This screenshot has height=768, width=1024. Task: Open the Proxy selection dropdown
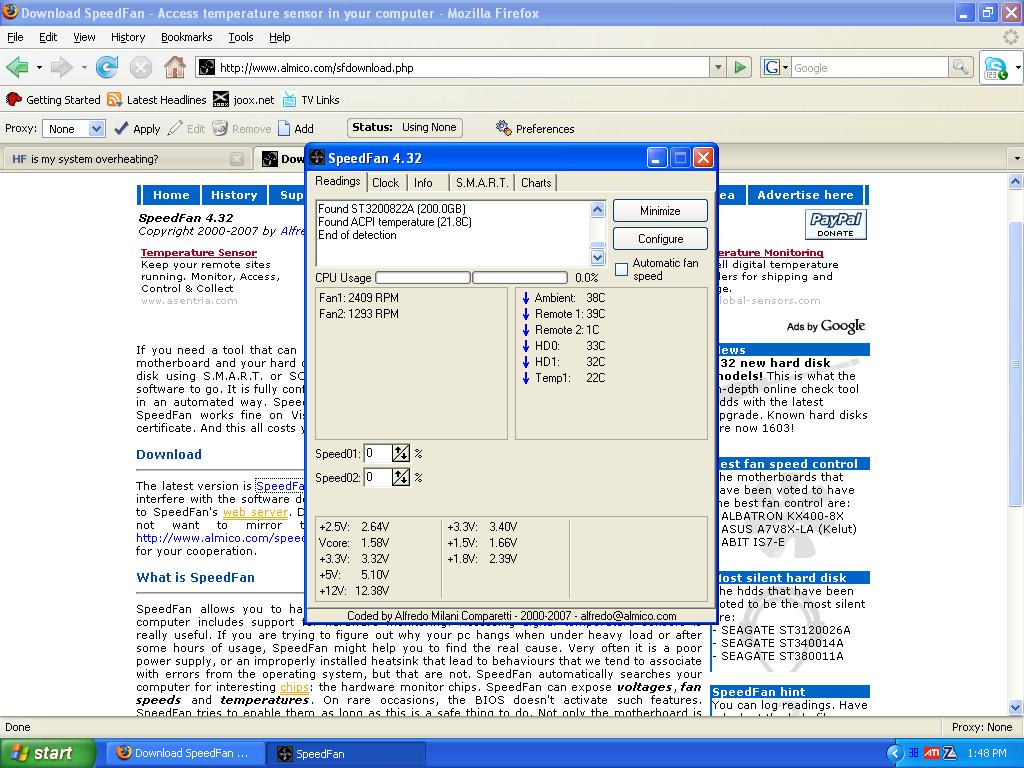point(96,129)
